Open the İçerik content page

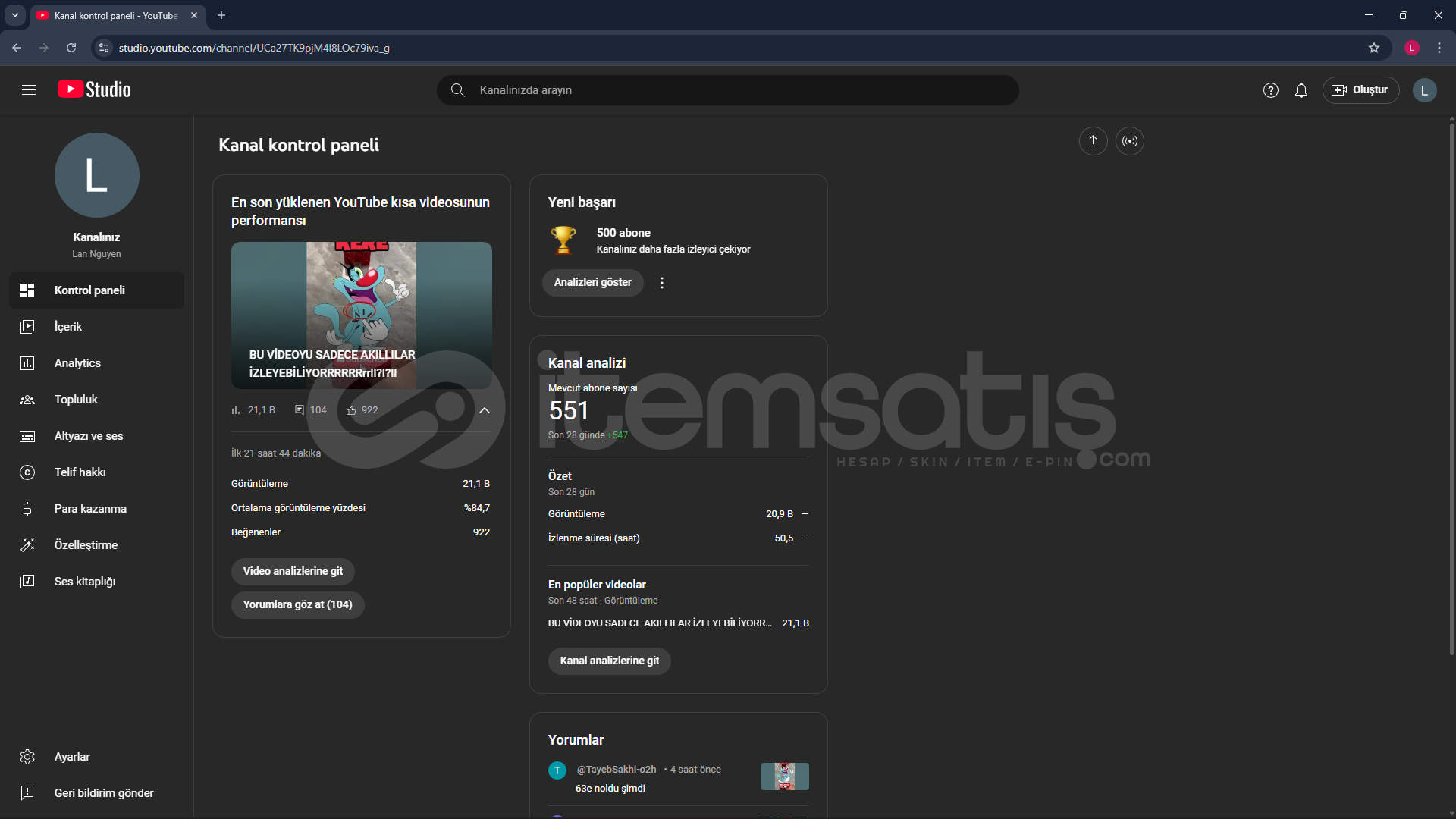coord(68,327)
